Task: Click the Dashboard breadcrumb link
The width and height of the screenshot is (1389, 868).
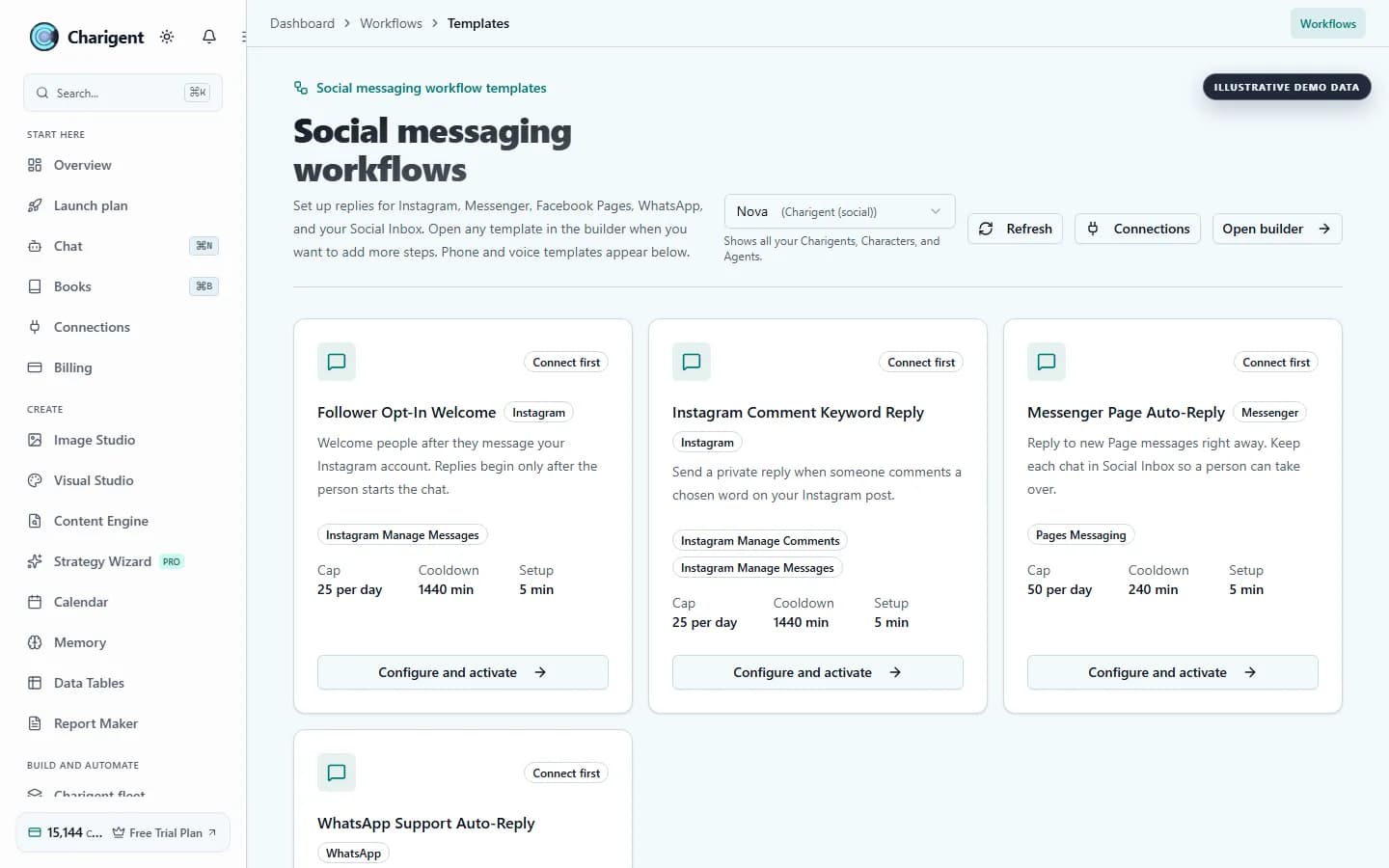Action: point(302,23)
